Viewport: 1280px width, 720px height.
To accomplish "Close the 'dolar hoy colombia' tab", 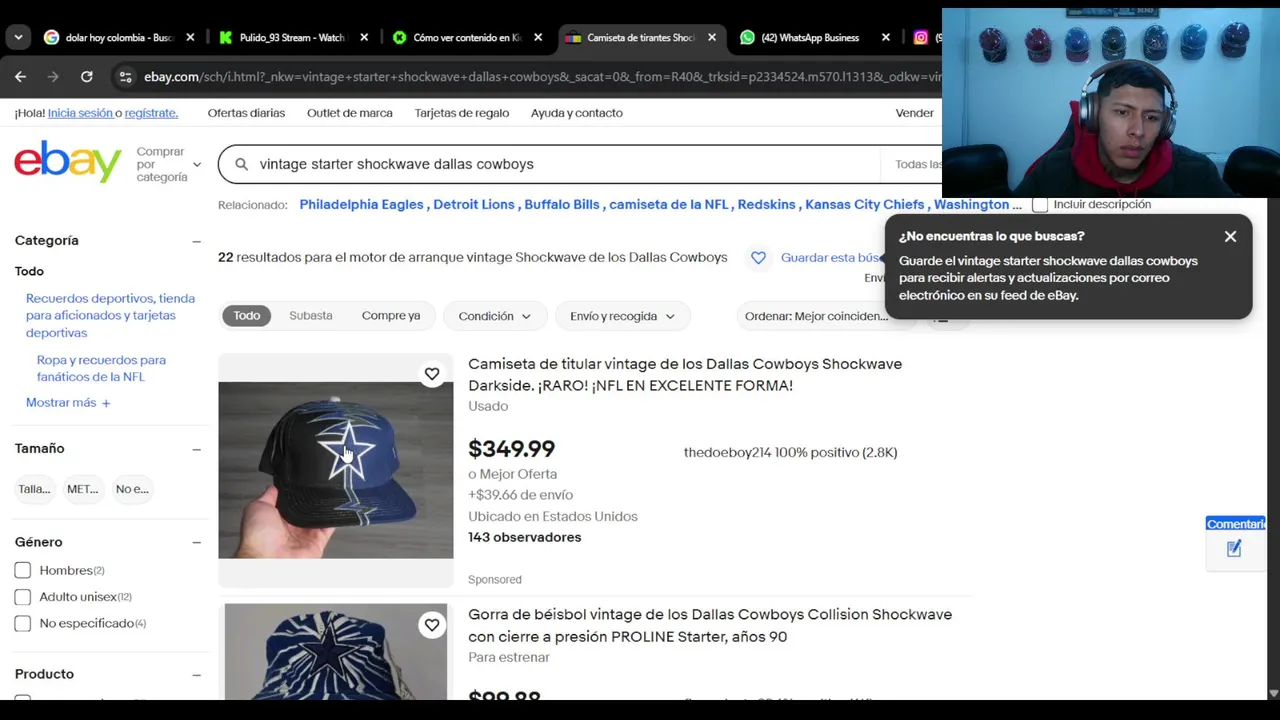I will coord(190,37).
